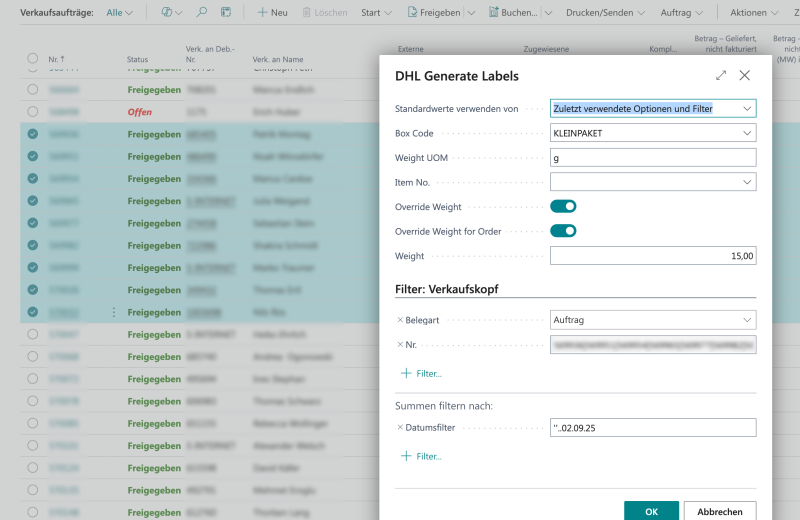The height and width of the screenshot is (520, 800).
Task: Click the Freigeben release action
Action: point(434,12)
